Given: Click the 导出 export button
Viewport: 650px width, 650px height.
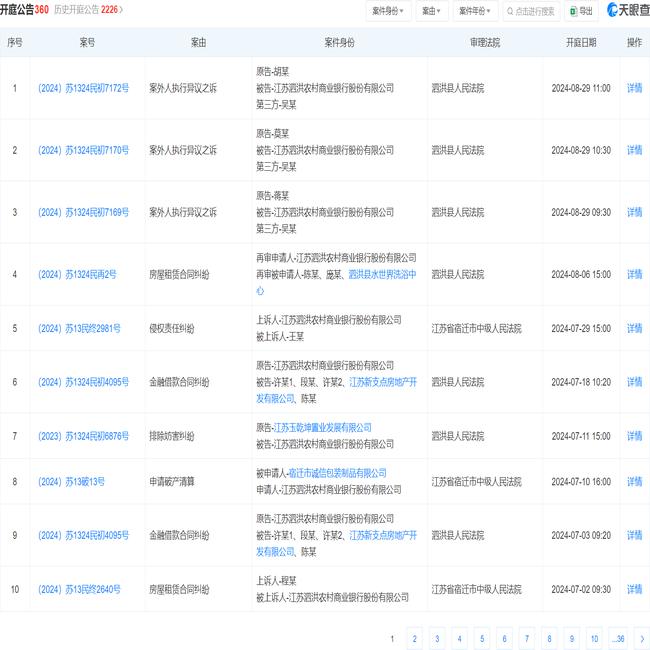Looking at the screenshot, I should pos(581,11).
